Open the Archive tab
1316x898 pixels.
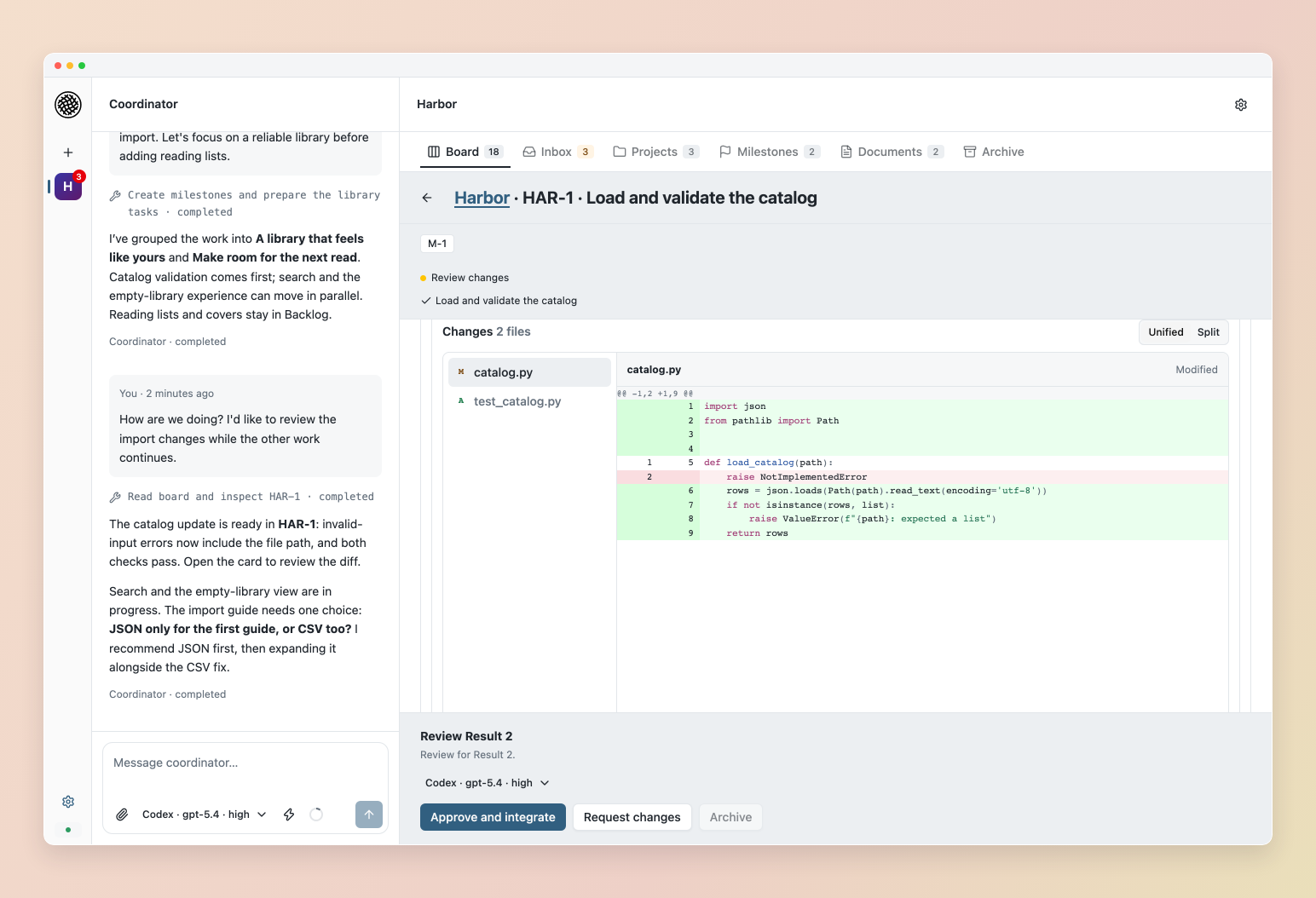[994, 152]
